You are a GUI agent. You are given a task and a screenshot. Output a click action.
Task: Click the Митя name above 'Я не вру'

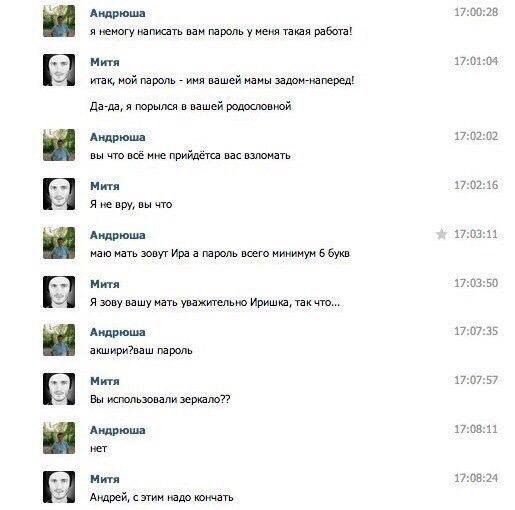click(105, 186)
